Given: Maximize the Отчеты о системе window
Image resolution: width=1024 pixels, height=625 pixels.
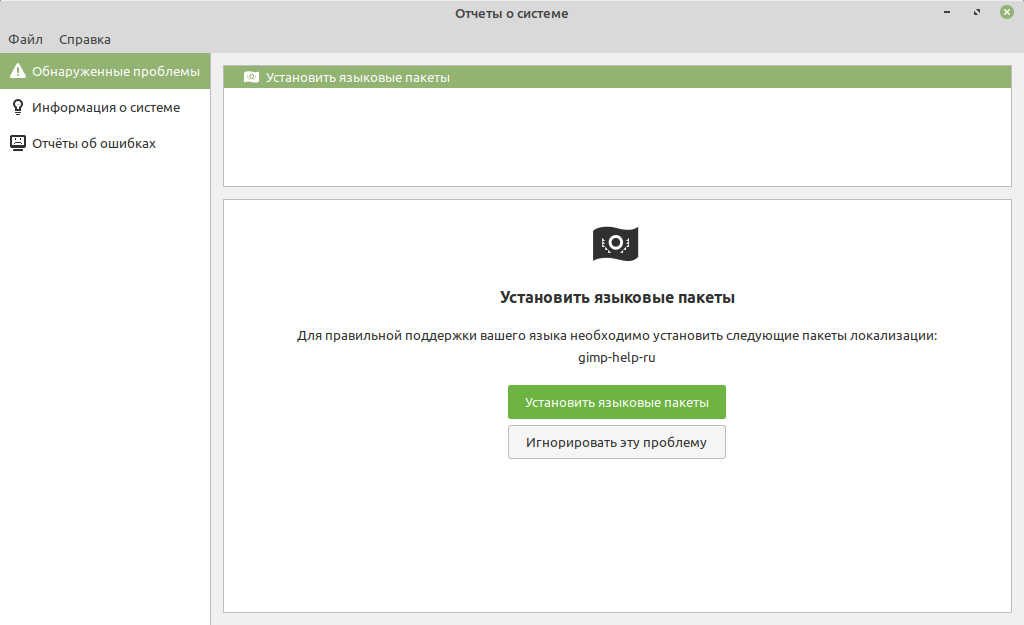Looking at the screenshot, I should (977, 12).
